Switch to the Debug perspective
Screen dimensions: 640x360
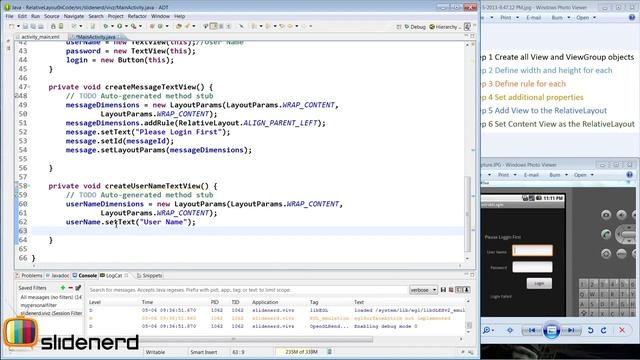point(415,27)
